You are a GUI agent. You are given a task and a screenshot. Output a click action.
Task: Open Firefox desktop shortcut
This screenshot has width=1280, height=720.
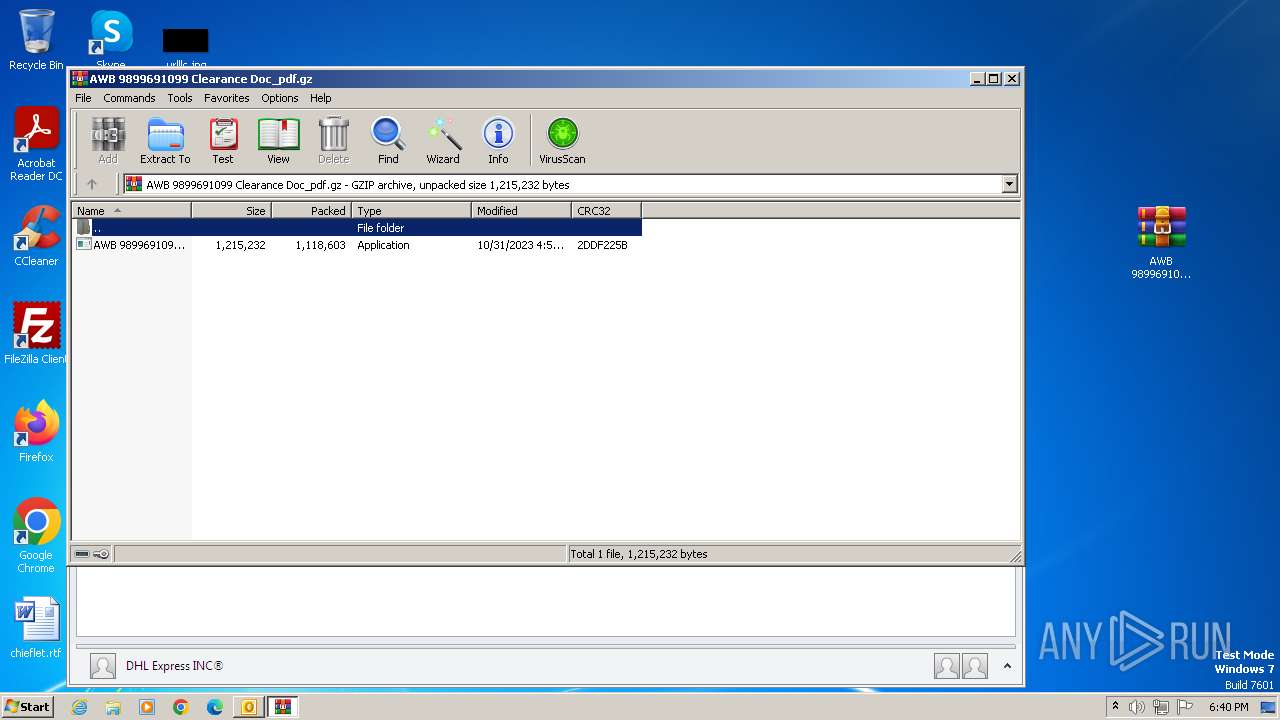click(x=36, y=432)
